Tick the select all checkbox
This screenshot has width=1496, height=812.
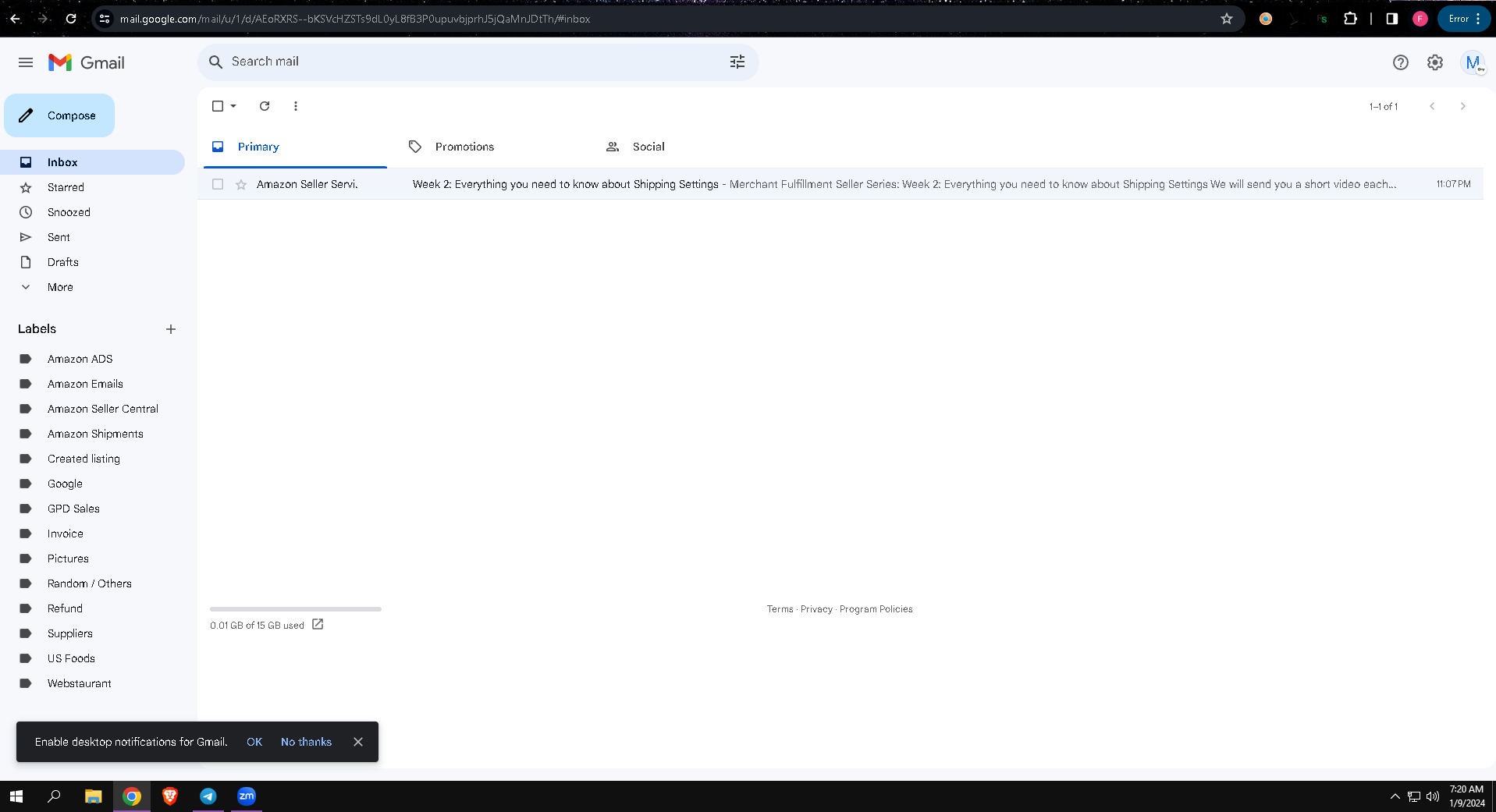pos(218,106)
